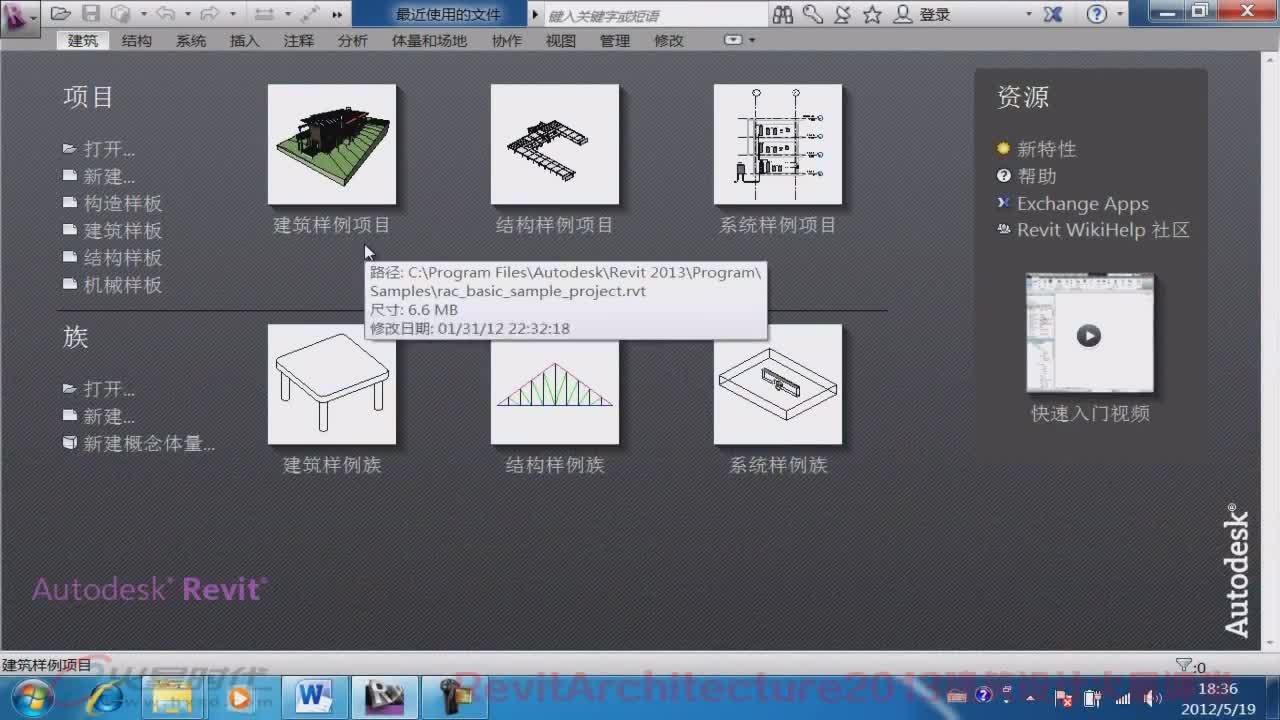
Task: Expand the InfoCenter search arrow left of search box
Action: click(535, 14)
